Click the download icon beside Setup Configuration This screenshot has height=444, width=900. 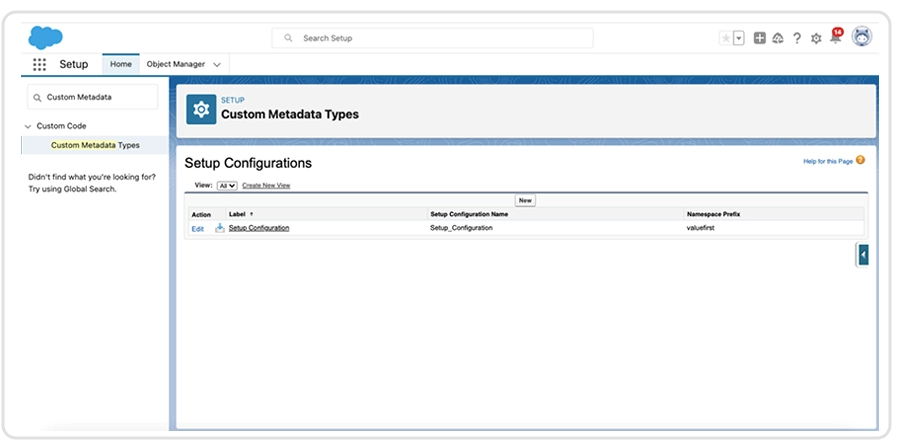point(220,228)
